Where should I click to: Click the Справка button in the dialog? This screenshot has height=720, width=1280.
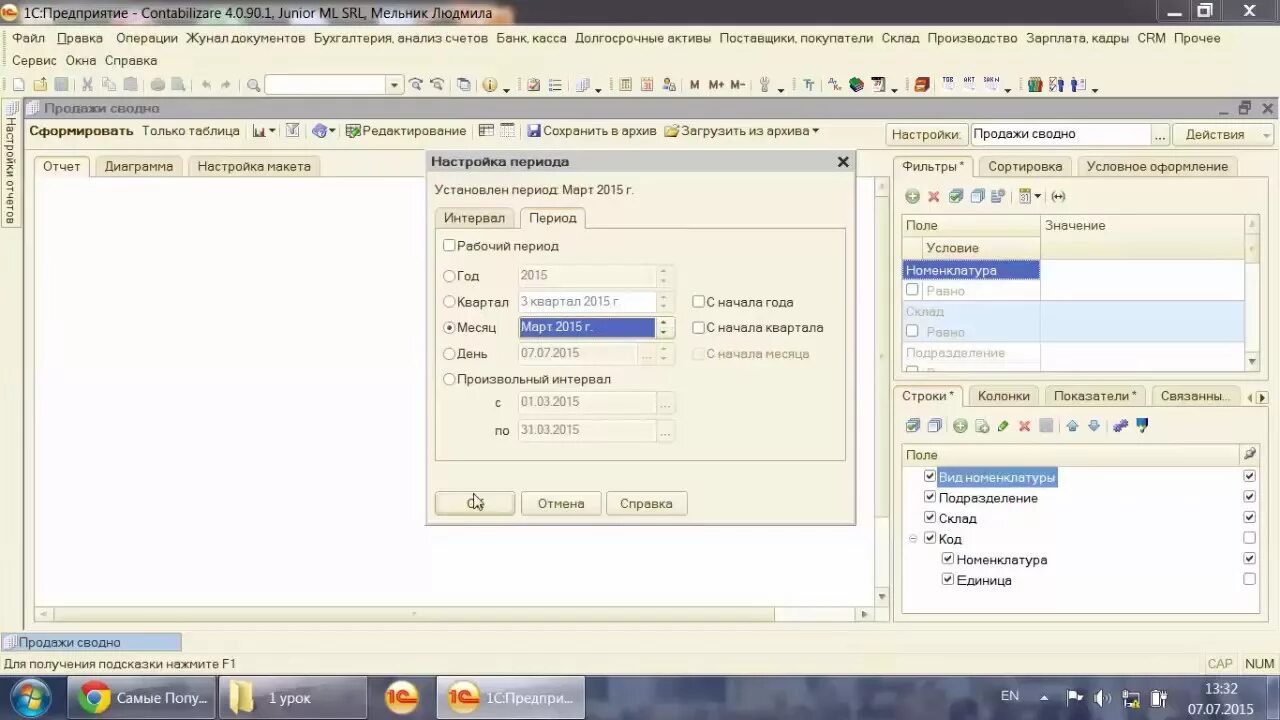(x=646, y=503)
